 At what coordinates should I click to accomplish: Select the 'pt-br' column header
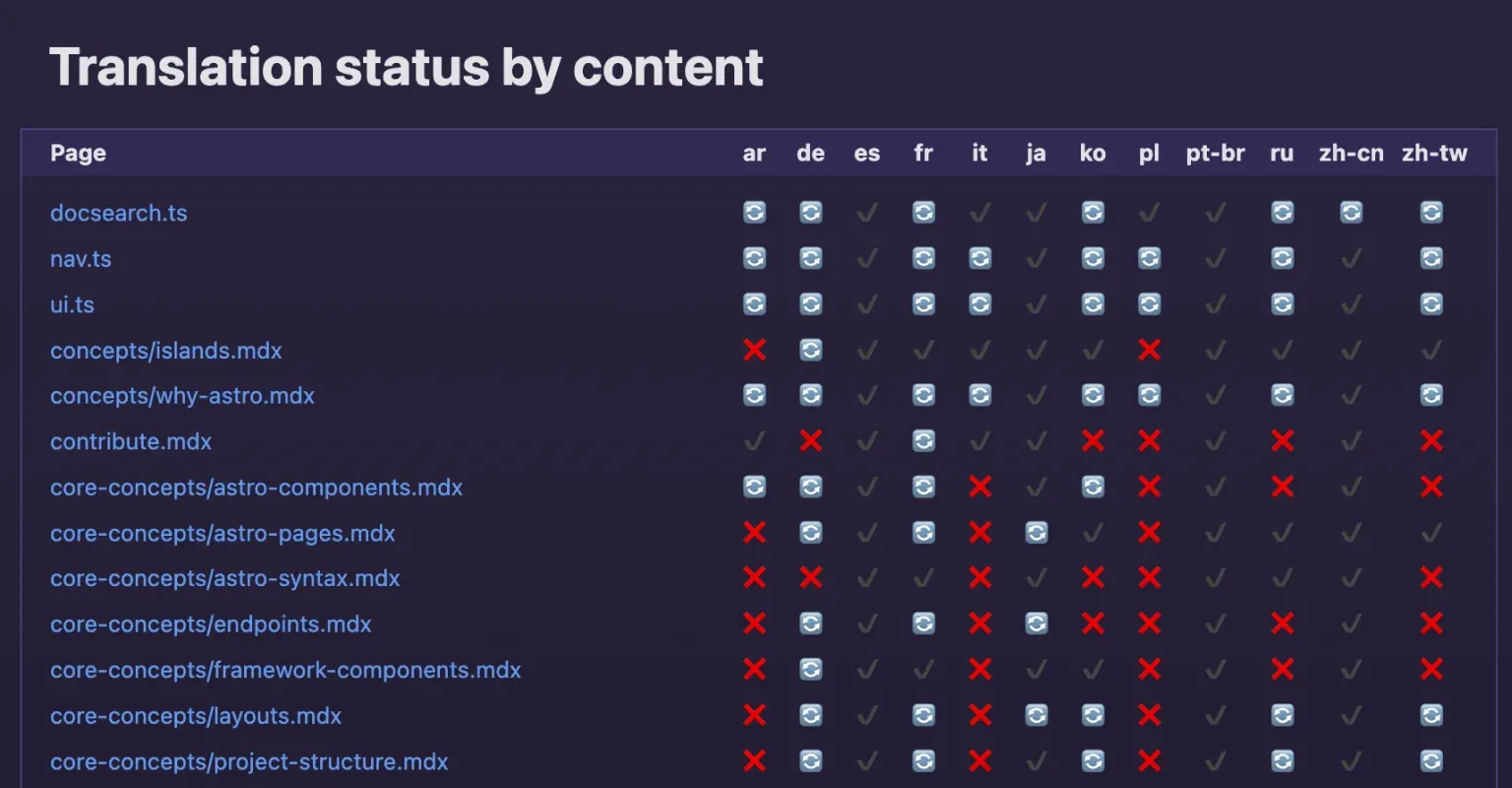tap(1215, 153)
